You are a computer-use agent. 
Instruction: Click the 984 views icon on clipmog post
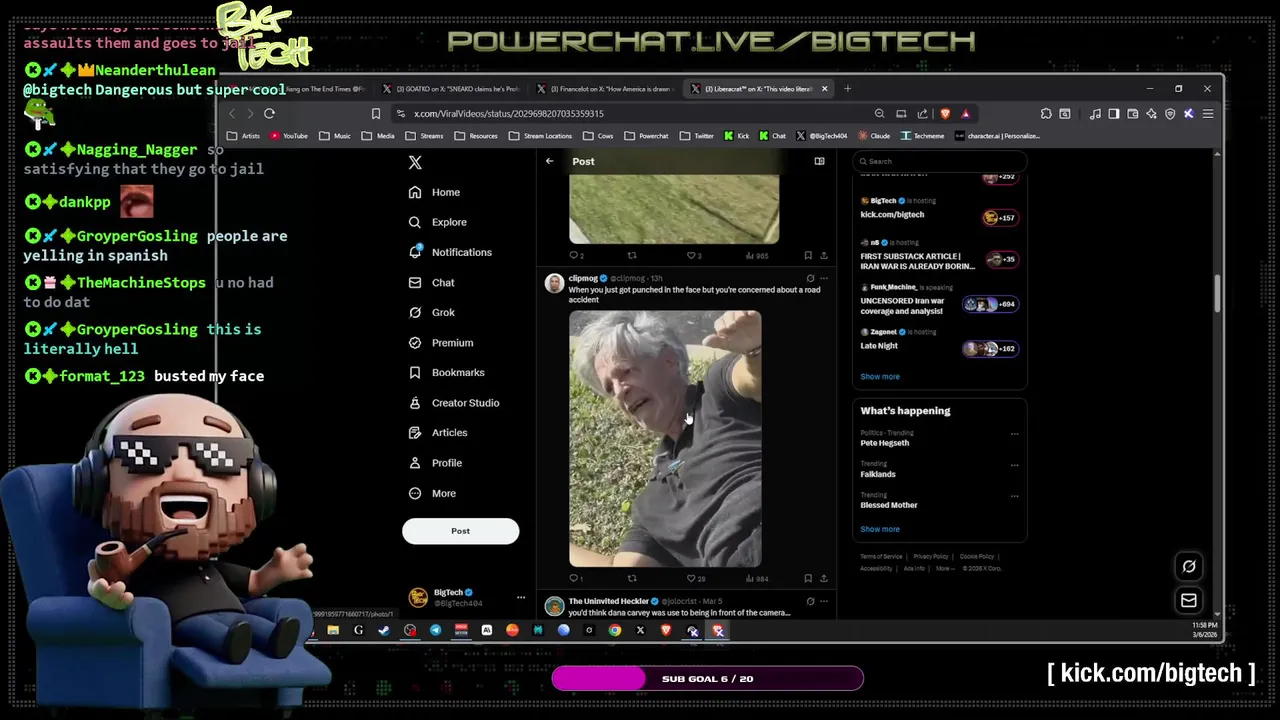[749, 578]
